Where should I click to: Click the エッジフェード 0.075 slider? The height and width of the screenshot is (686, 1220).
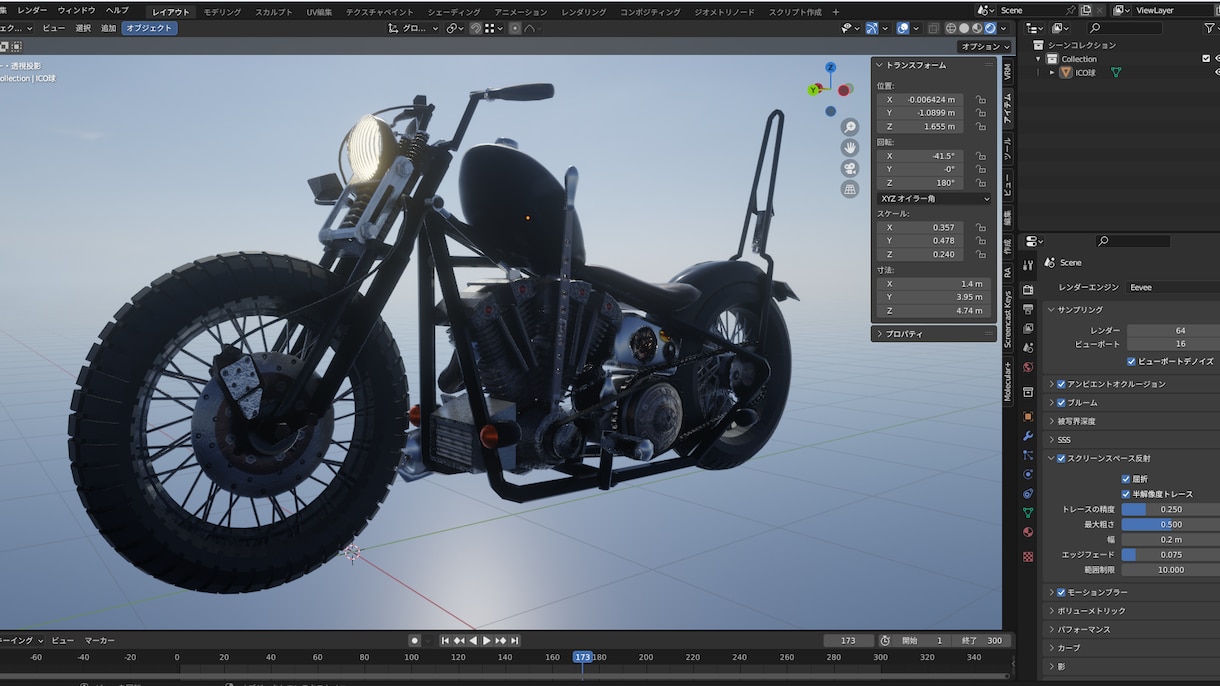click(1171, 554)
